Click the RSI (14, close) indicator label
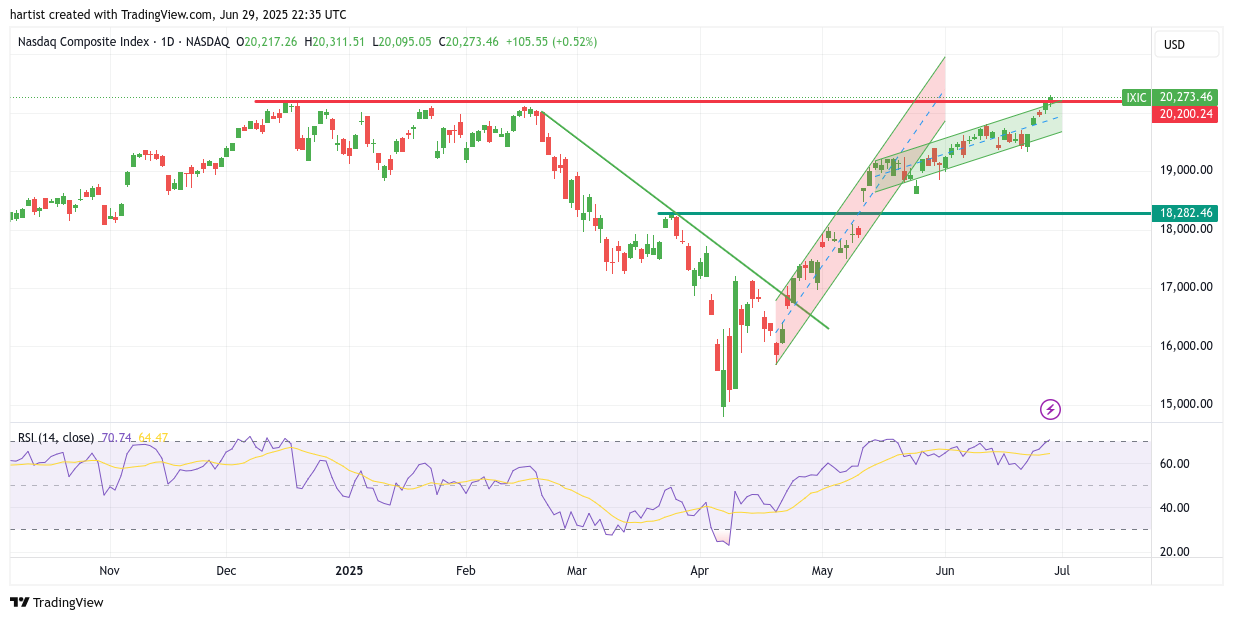Viewport: 1233px width, 620px height. click(x=56, y=438)
